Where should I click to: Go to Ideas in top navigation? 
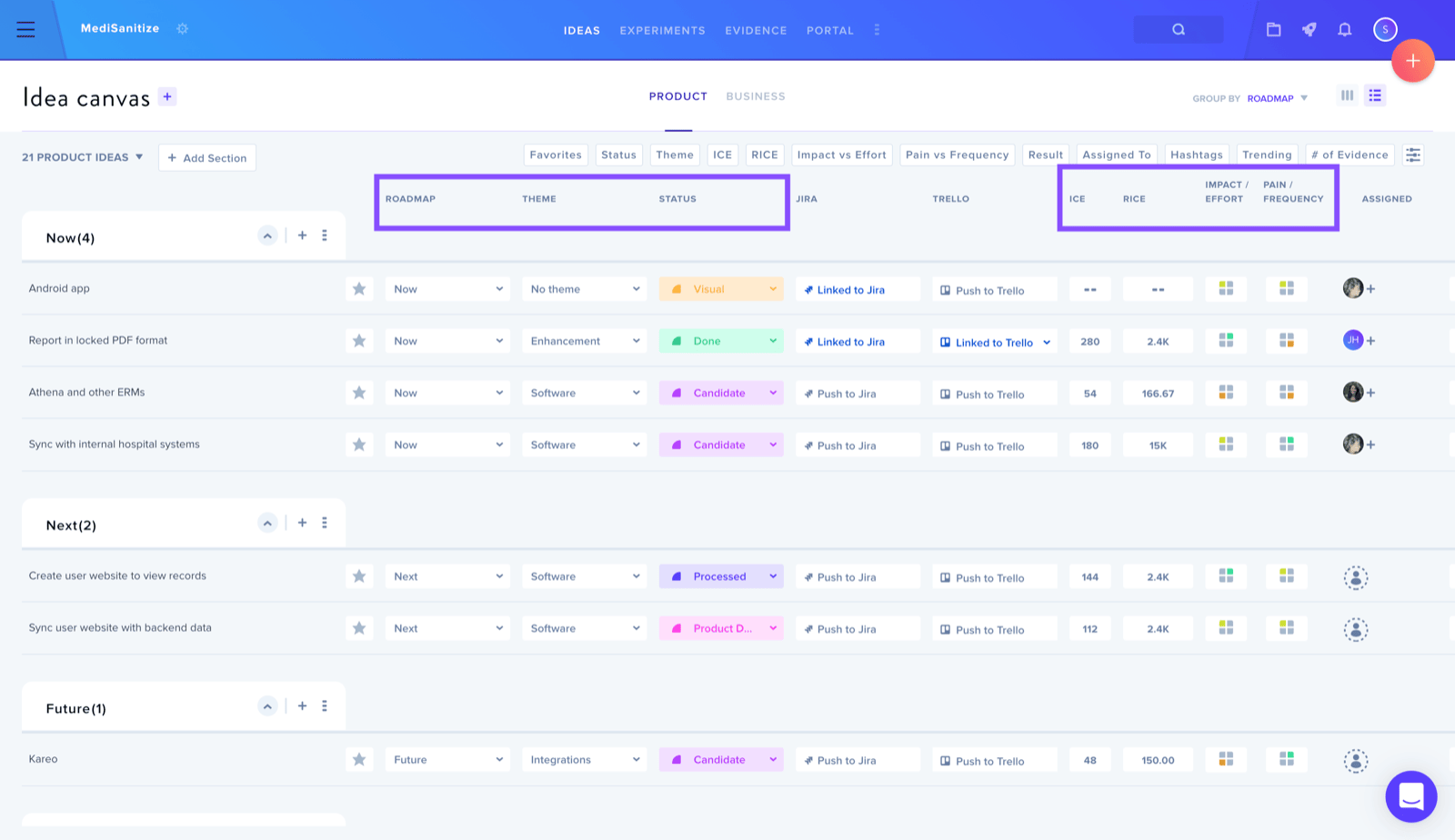click(581, 30)
